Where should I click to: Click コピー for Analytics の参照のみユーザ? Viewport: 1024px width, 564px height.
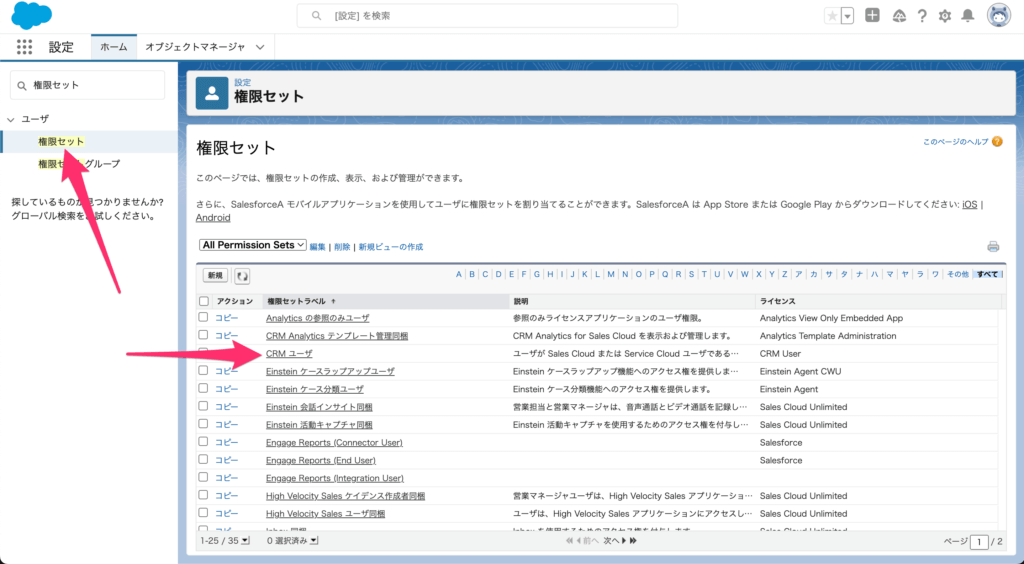point(227,318)
